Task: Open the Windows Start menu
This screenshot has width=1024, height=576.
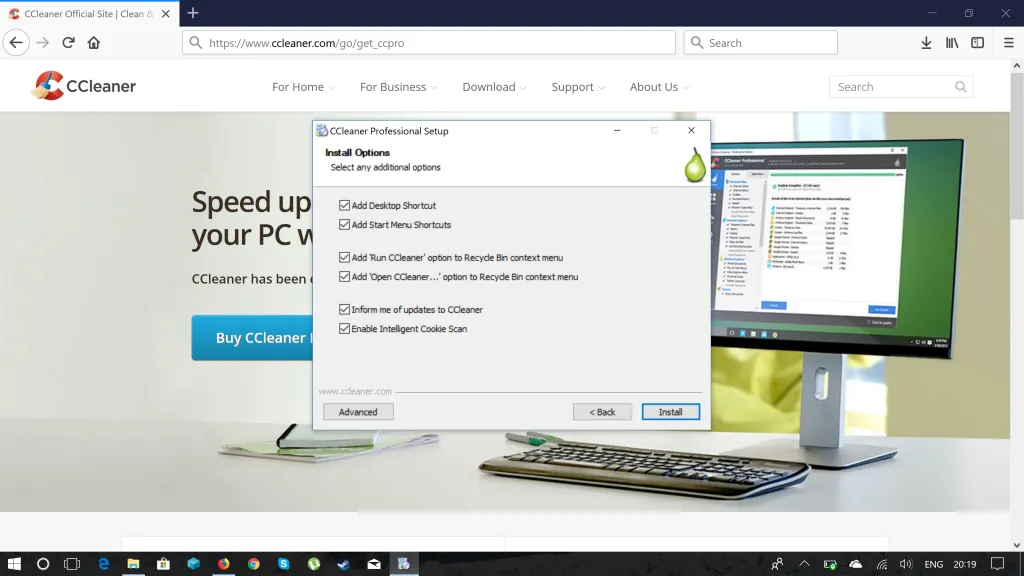Action: 14,564
